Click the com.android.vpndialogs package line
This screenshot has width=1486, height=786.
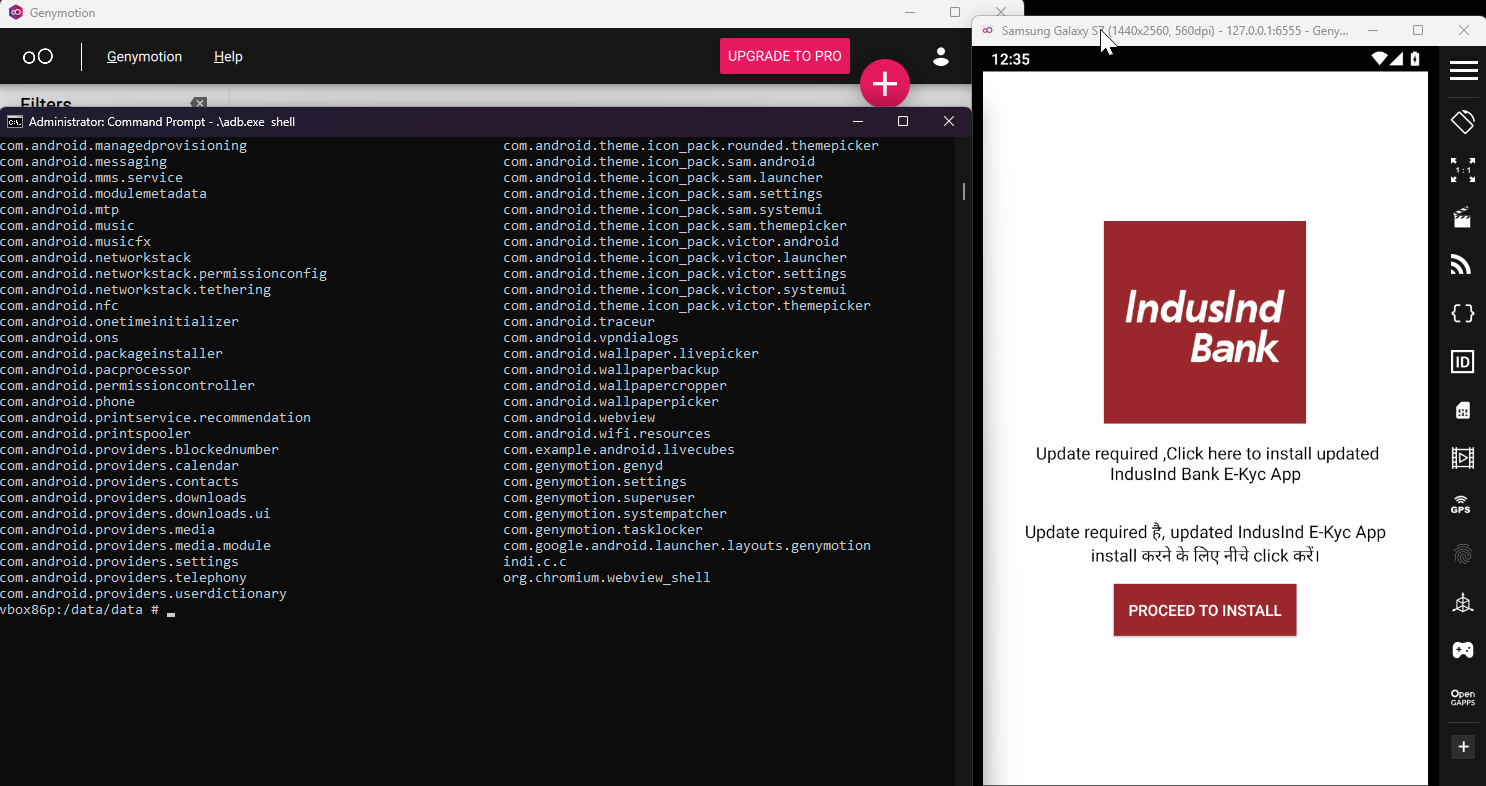pos(591,338)
